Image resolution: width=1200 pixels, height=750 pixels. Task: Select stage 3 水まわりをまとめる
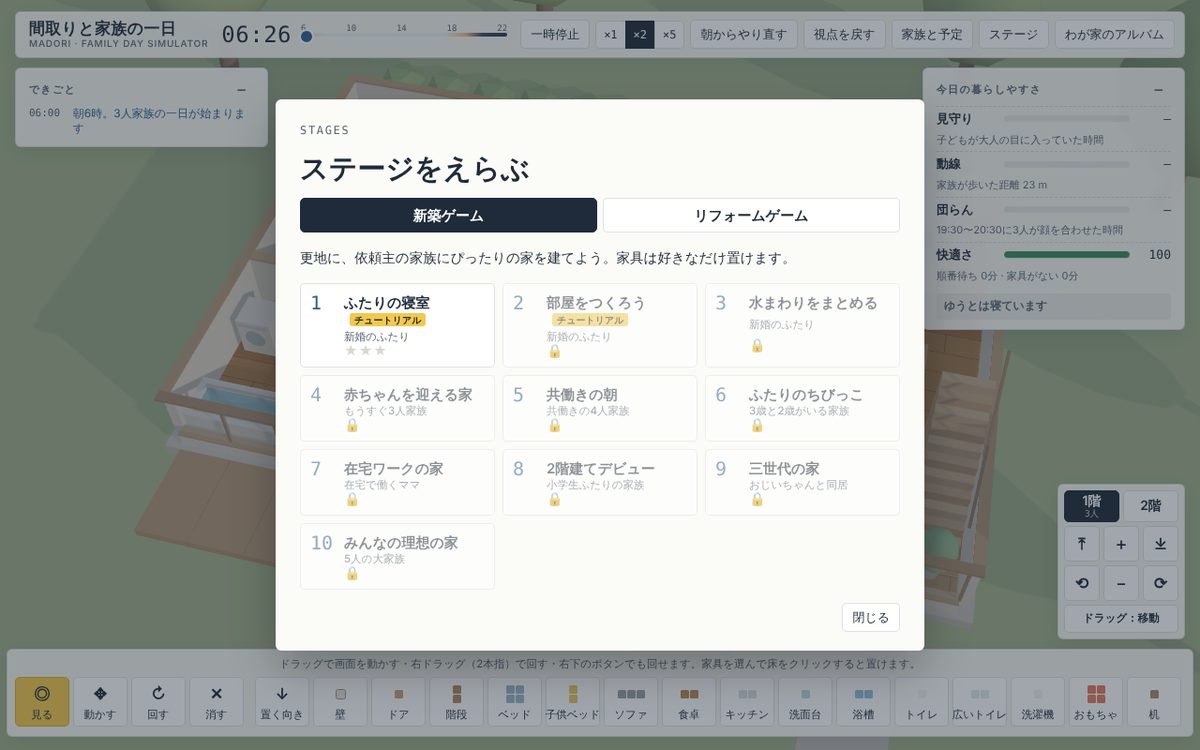click(802, 325)
